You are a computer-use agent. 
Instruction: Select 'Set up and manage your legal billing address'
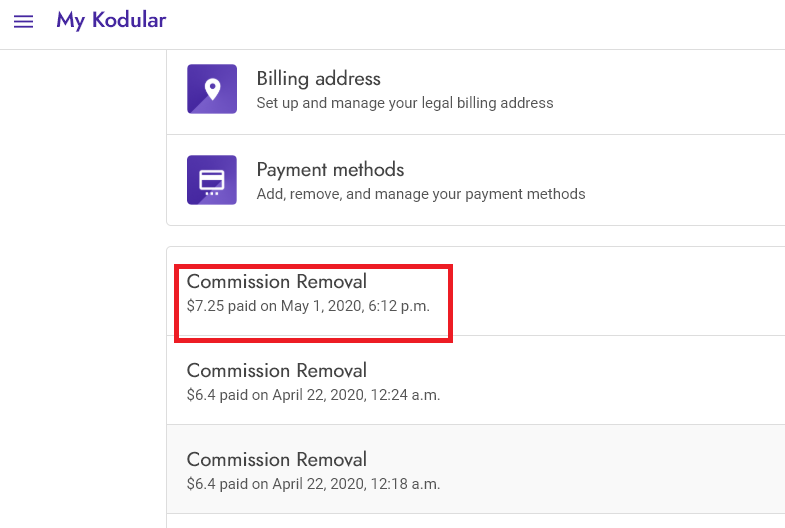(x=405, y=103)
